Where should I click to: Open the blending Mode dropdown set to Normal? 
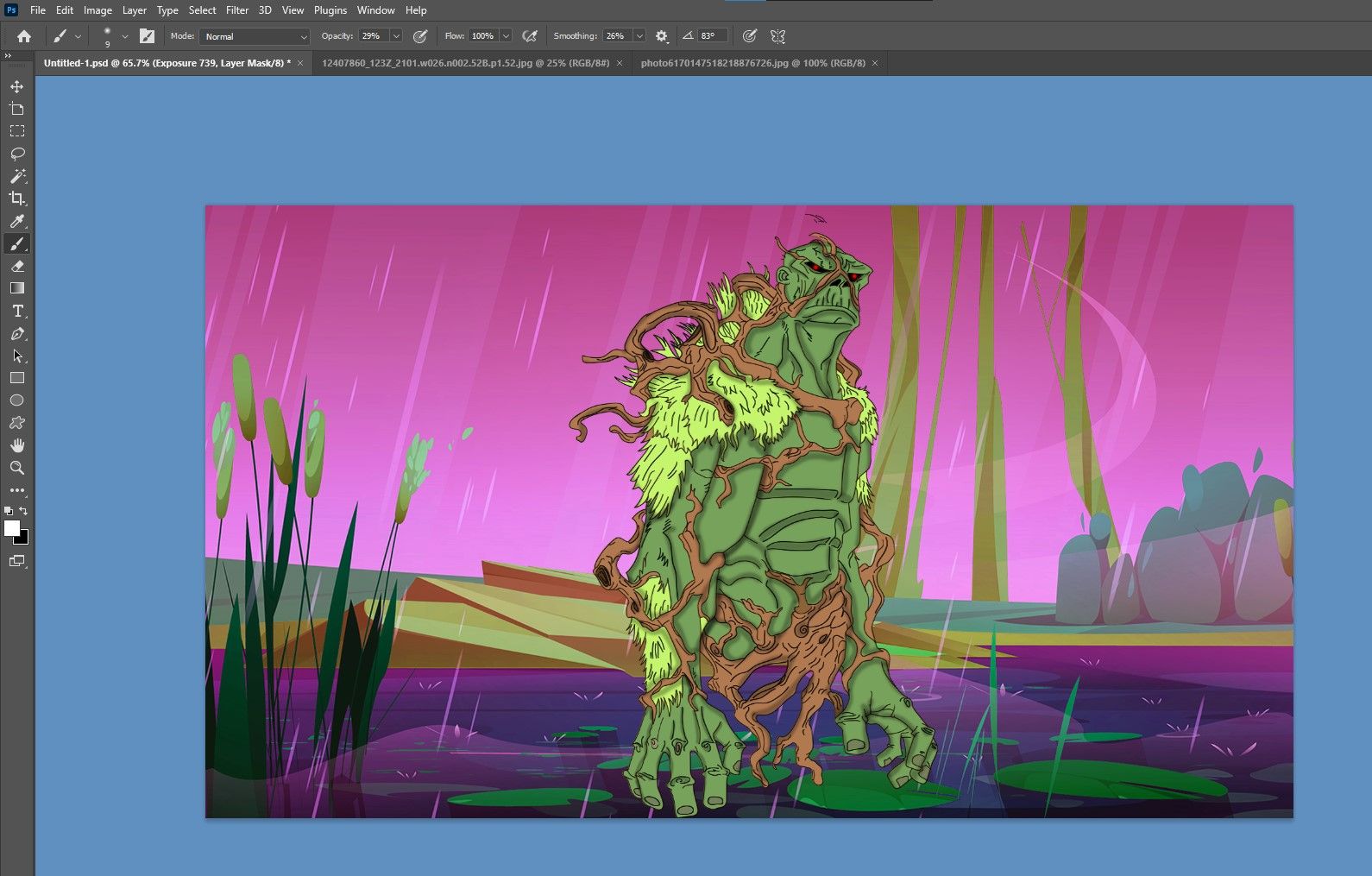[255, 36]
